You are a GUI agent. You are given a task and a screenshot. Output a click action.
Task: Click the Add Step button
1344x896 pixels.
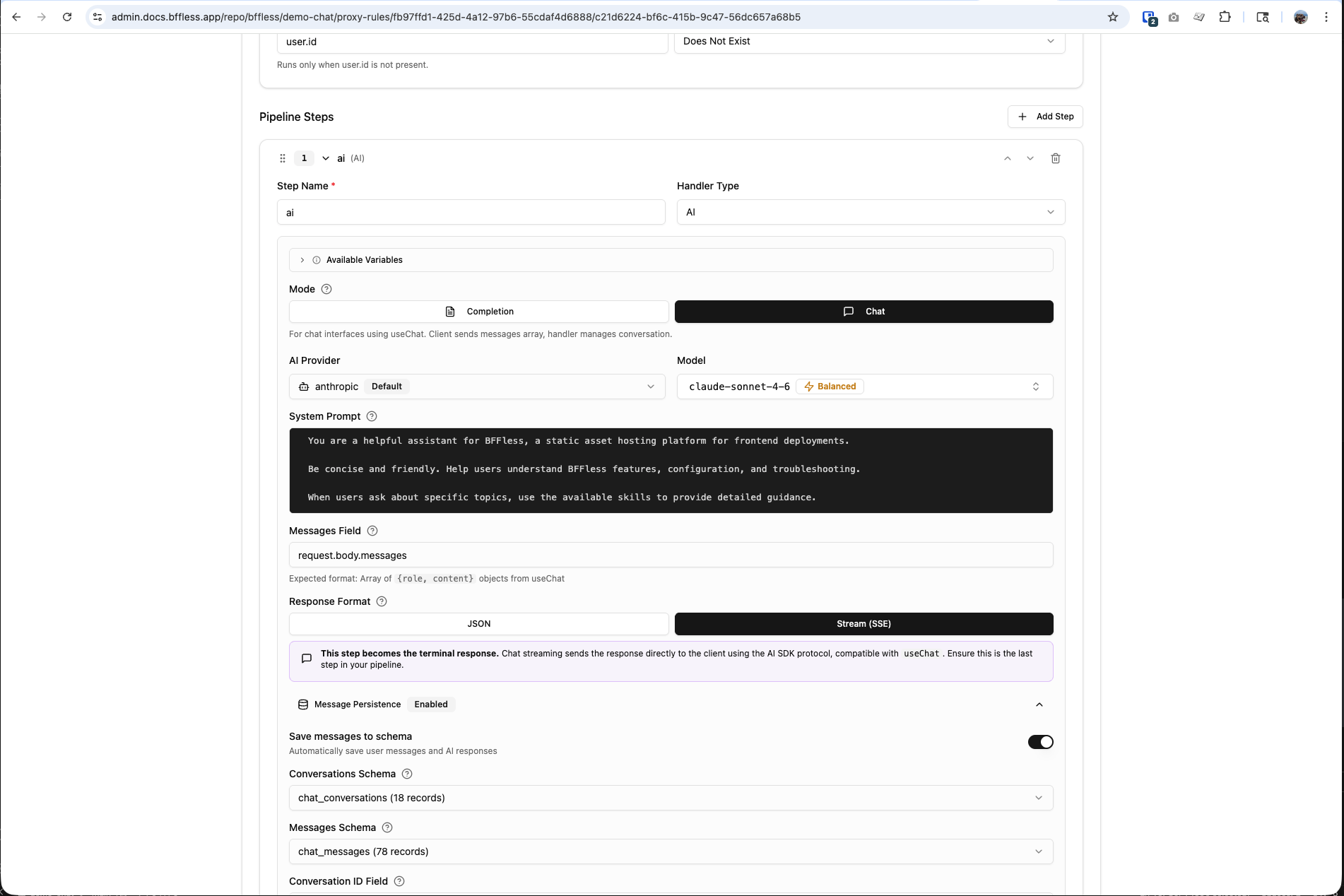(x=1044, y=117)
